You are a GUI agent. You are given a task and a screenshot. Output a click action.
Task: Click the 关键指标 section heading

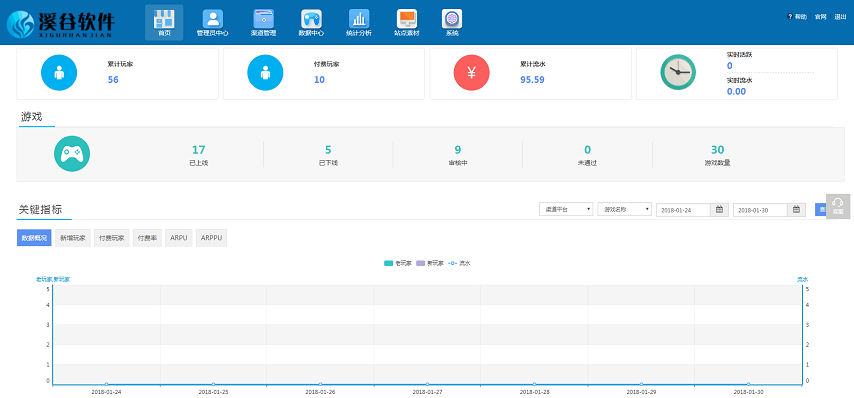[x=40, y=210]
